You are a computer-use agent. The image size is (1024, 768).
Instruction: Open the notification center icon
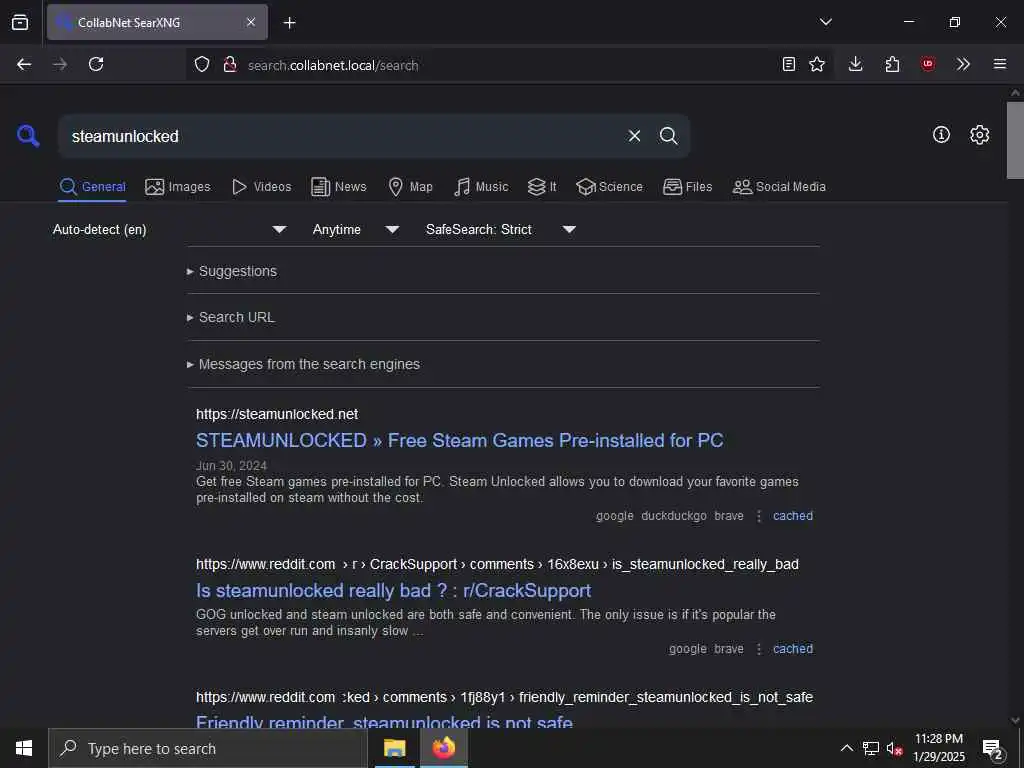(993, 749)
